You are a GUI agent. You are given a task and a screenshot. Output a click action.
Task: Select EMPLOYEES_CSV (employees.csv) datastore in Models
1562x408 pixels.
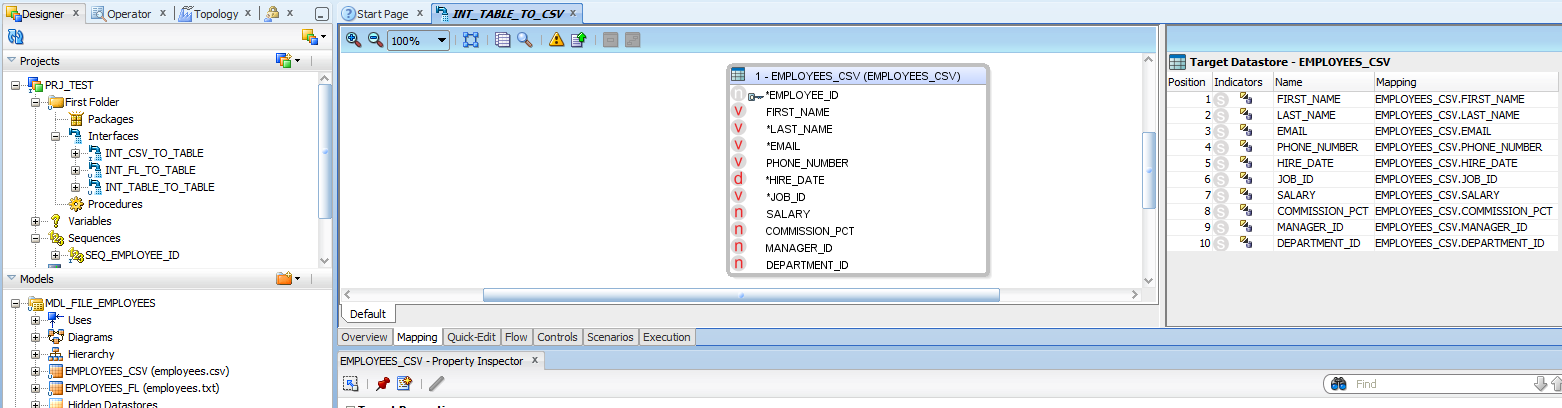tap(146, 371)
